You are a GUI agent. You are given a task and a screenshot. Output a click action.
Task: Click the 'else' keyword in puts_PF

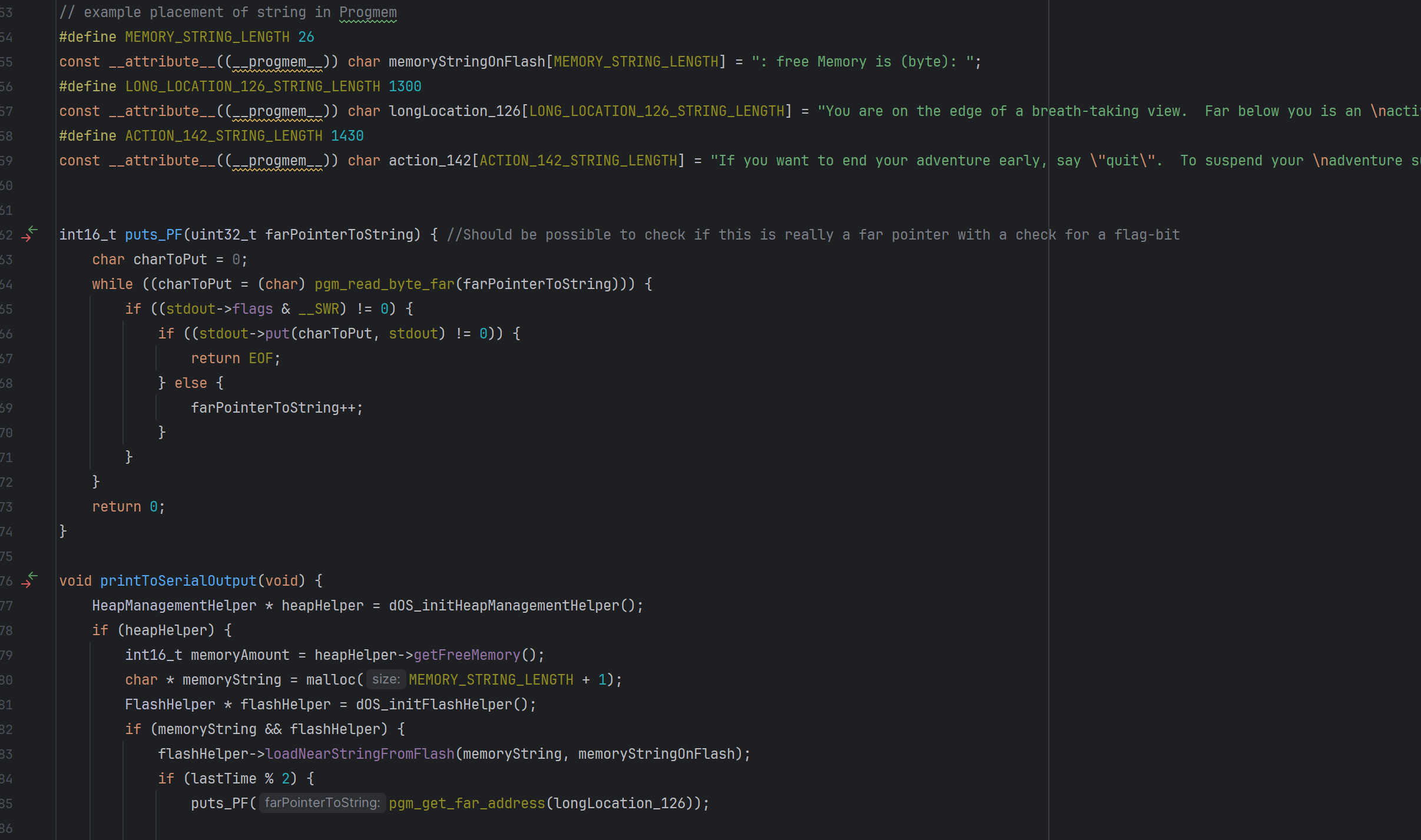point(191,383)
